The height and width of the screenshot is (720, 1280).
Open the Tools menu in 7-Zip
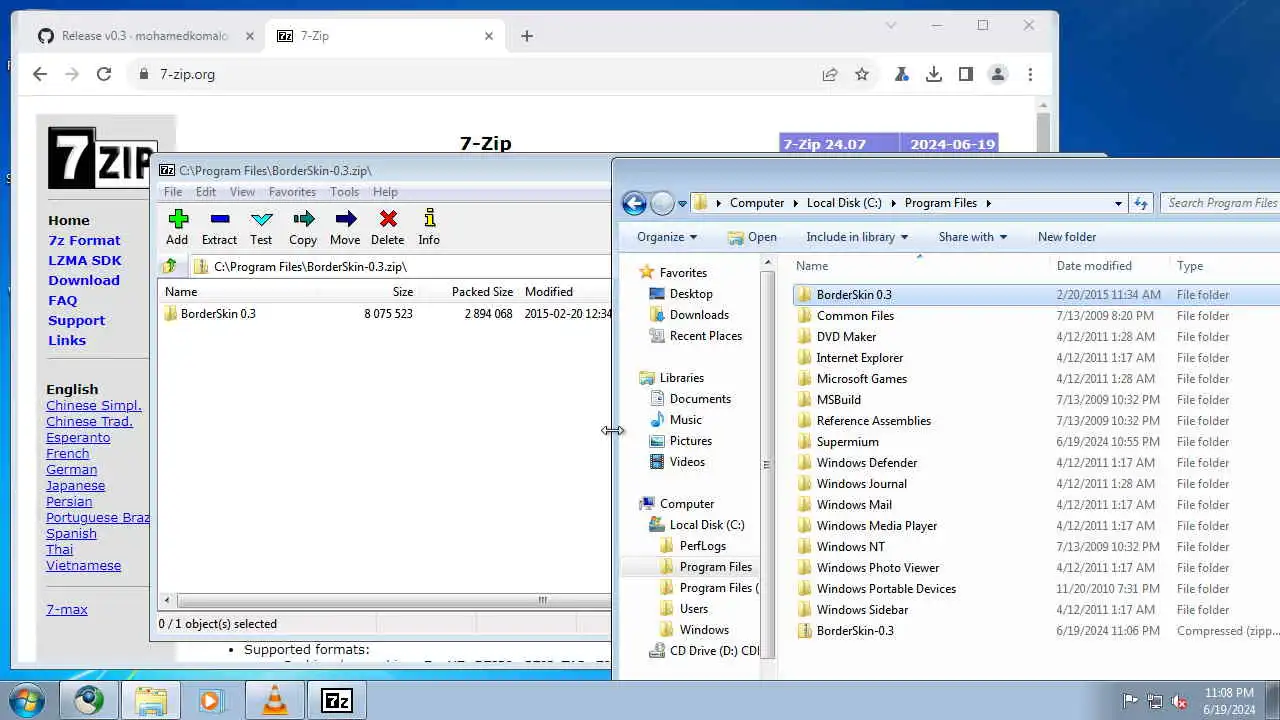click(x=344, y=192)
